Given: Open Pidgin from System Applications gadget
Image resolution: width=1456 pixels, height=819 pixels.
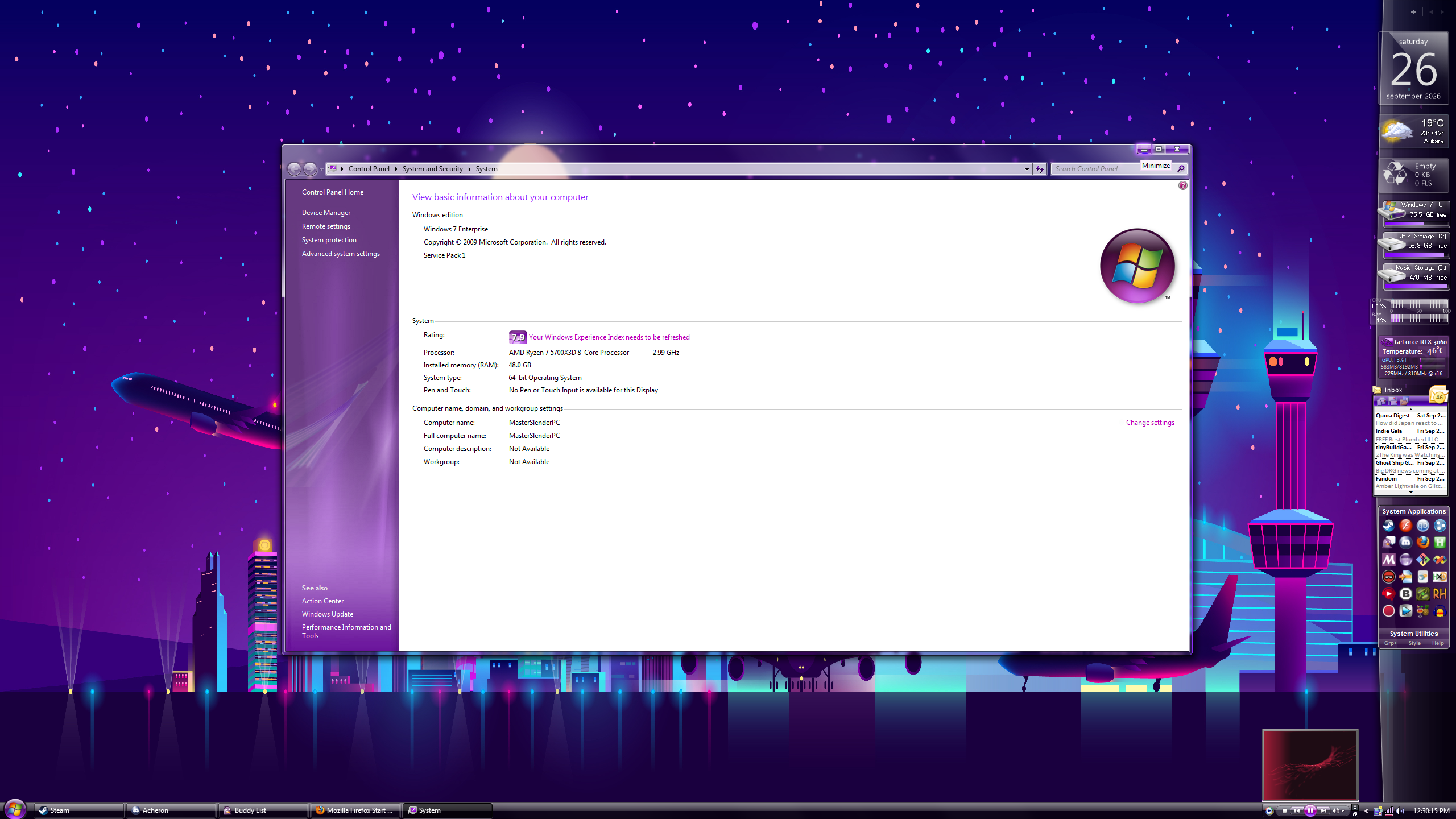Looking at the screenshot, I should pyautogui.click(x=1388, y=543).
